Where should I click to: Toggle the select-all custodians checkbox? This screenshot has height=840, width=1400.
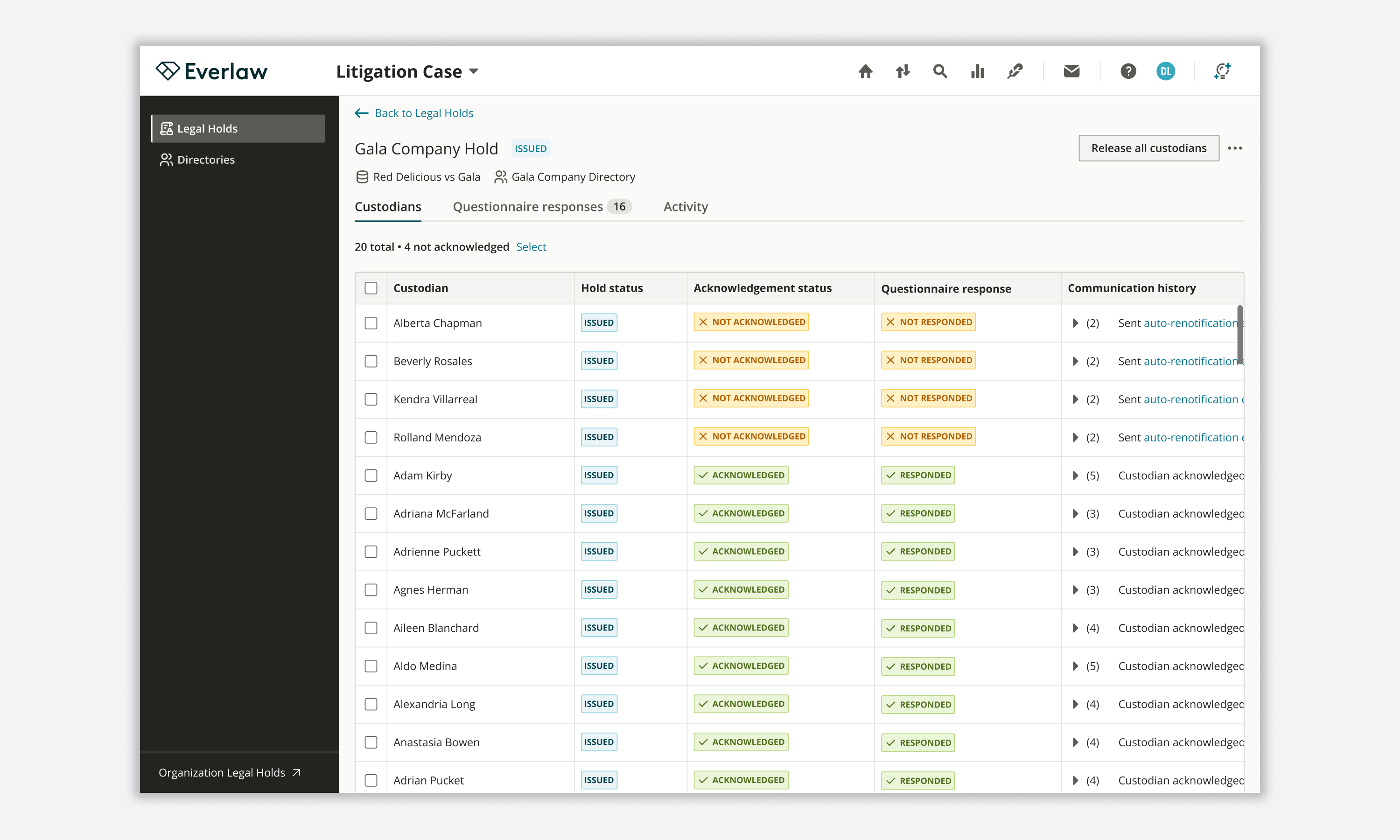click(371, 288)
